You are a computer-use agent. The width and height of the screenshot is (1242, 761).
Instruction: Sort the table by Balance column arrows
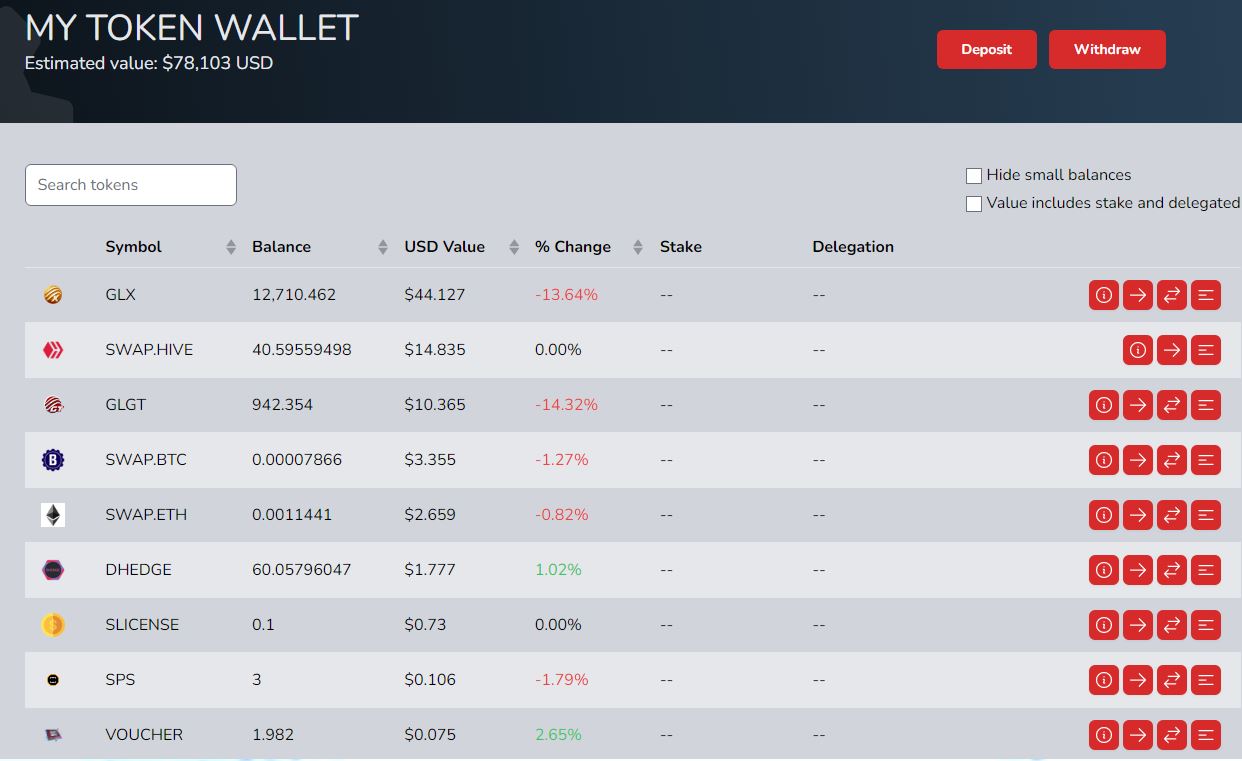pos(383,247)
